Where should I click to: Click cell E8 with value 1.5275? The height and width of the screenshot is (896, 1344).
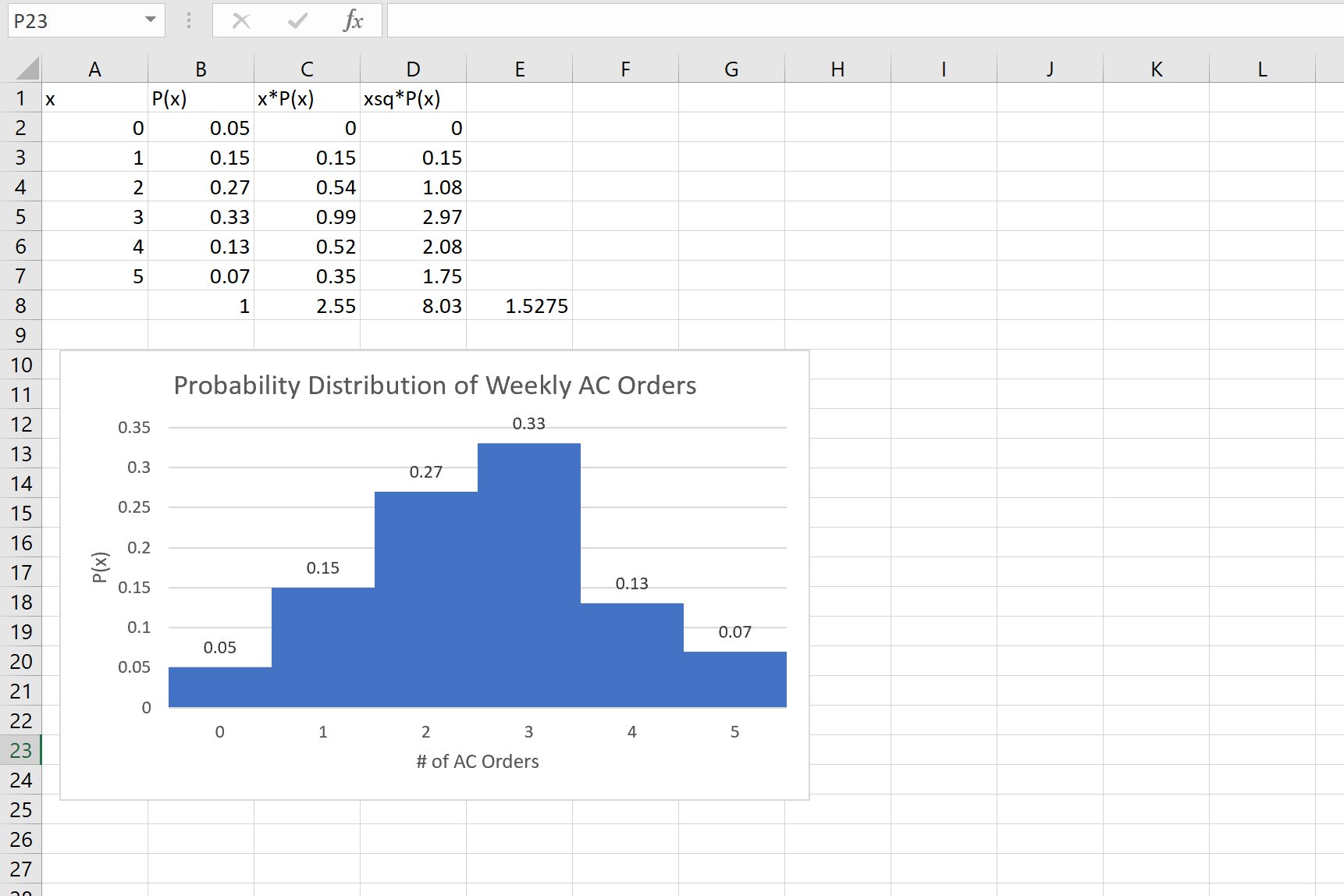tap(519, 306)
